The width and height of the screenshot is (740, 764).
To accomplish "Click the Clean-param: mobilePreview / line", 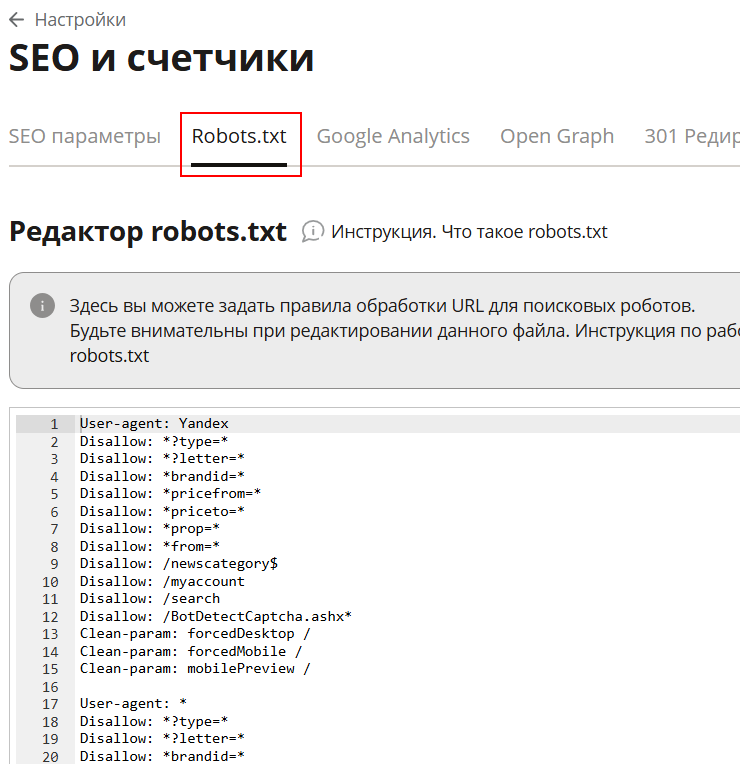I will click(195, 669).
